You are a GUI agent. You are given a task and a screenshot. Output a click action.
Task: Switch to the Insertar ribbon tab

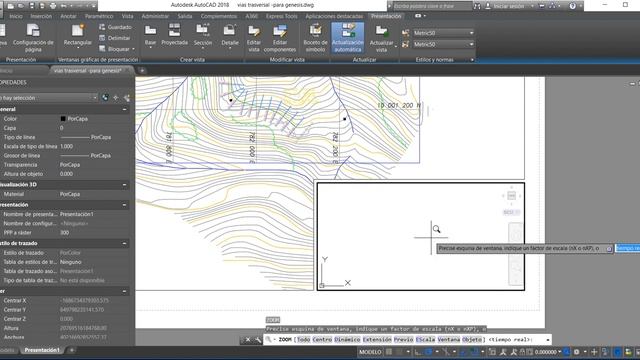(x=41, y=16)
